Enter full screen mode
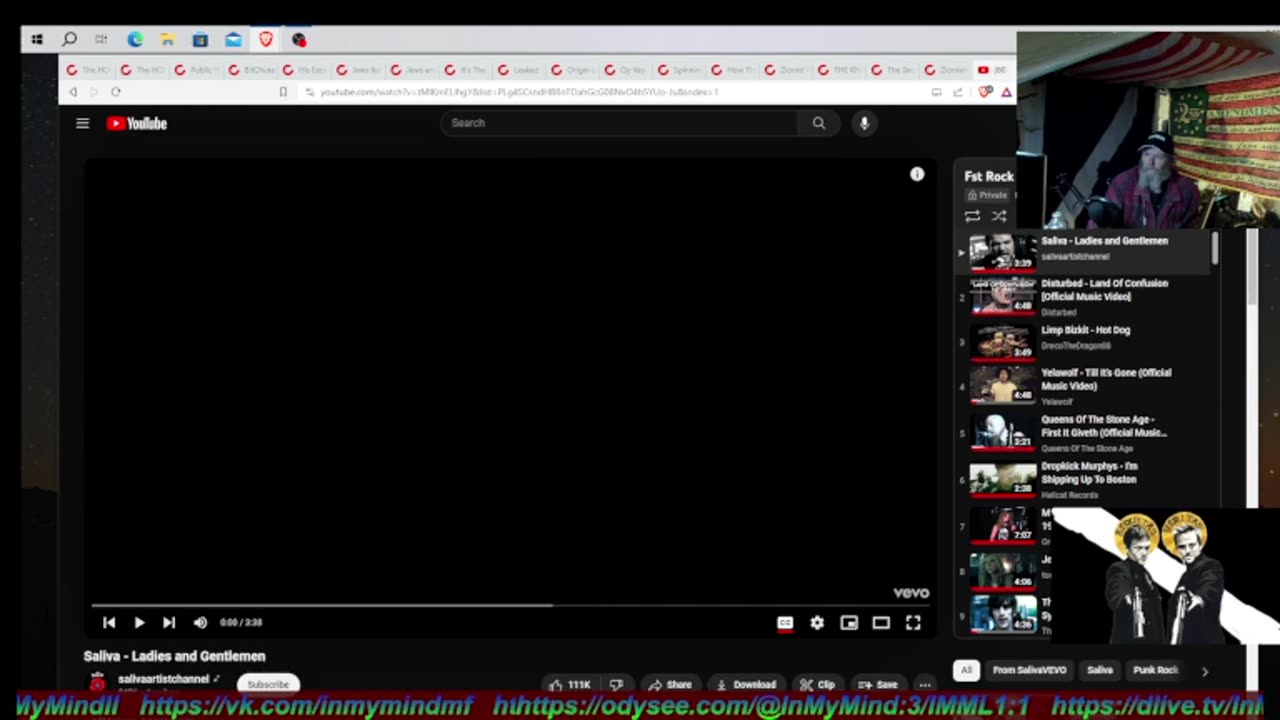The height and width of the screenshot is (720, 1280). point(913,622)
